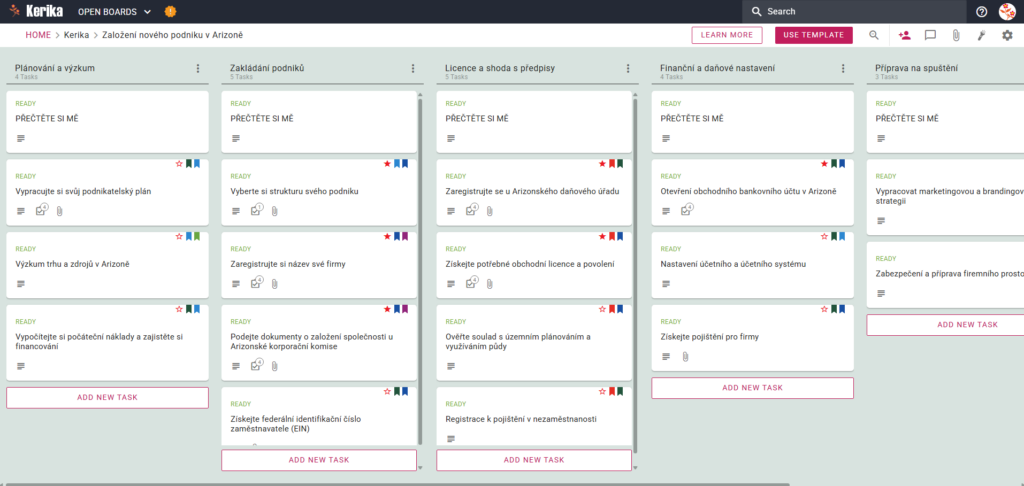Image resolution: width=1024 pixels, height=486 pixels.
Task: Open the board attachments paperclip icon
Action: point(956,35)
